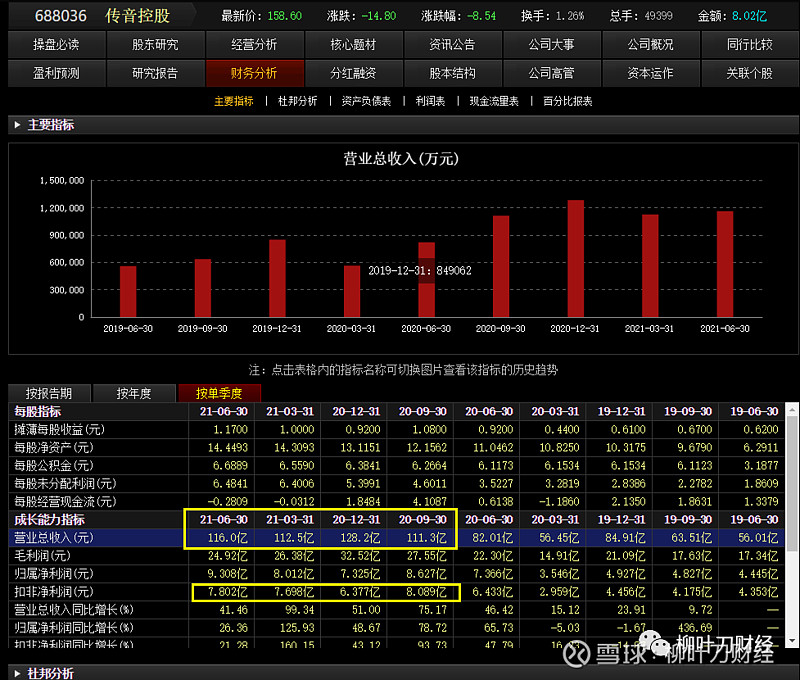
Task: Click the 2019-12-31 revenue bar
Action: click(x=277, y=278)
